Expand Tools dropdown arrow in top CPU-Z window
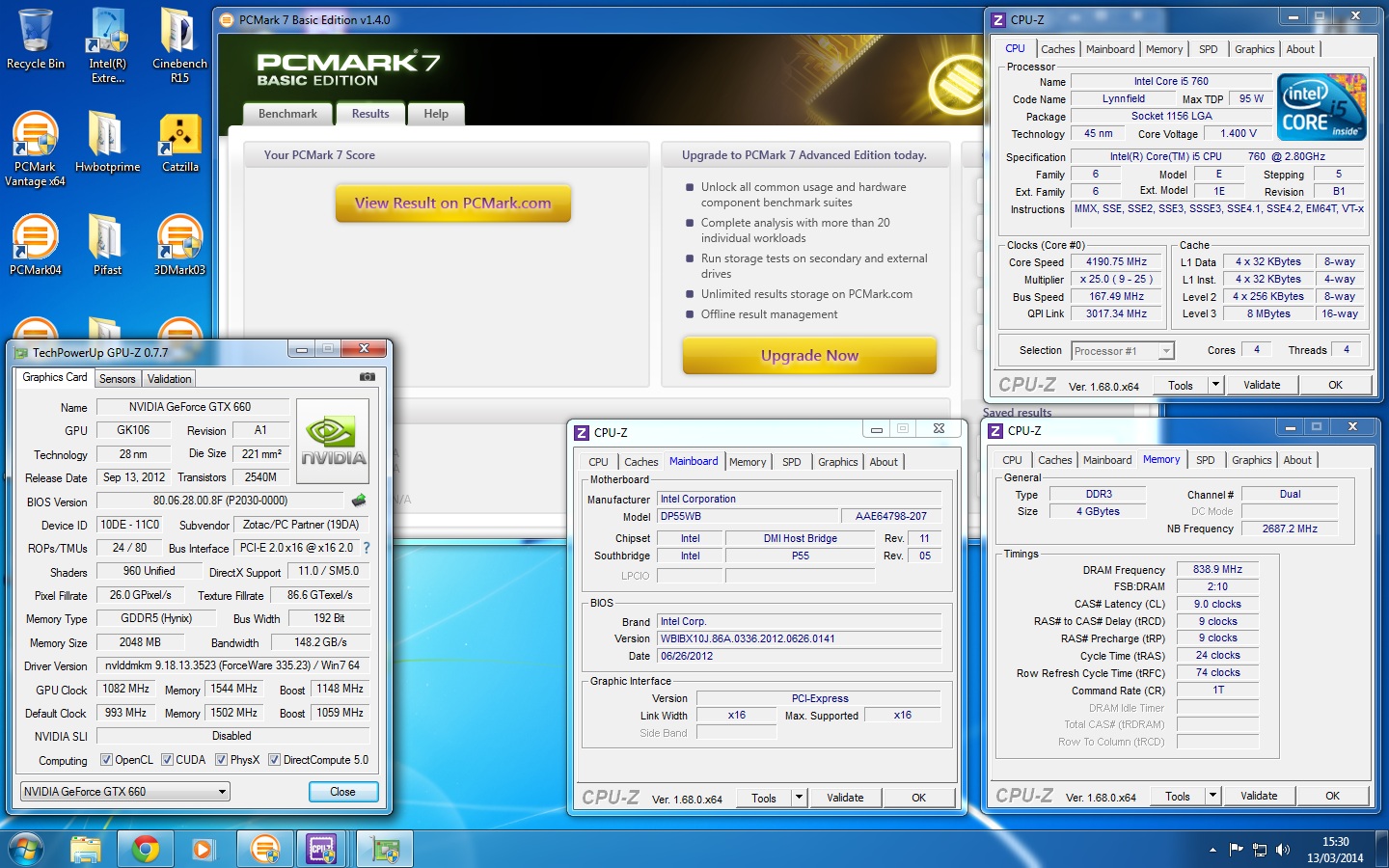The height and width of the screenshot is (868, 1389). pyautogui.click(x=1215, y=385)
